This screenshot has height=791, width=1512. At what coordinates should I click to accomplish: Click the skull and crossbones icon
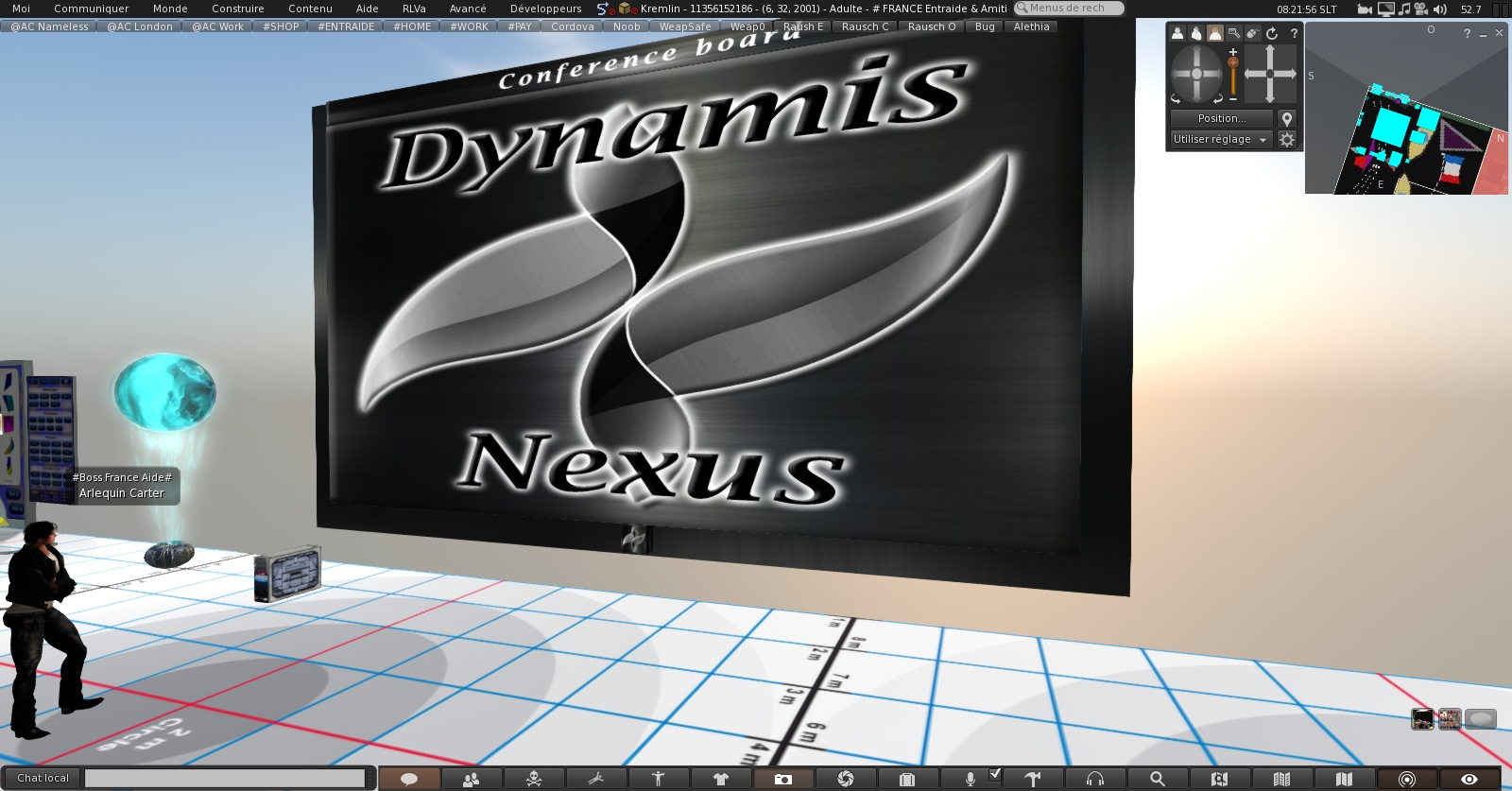click(534, 779)
